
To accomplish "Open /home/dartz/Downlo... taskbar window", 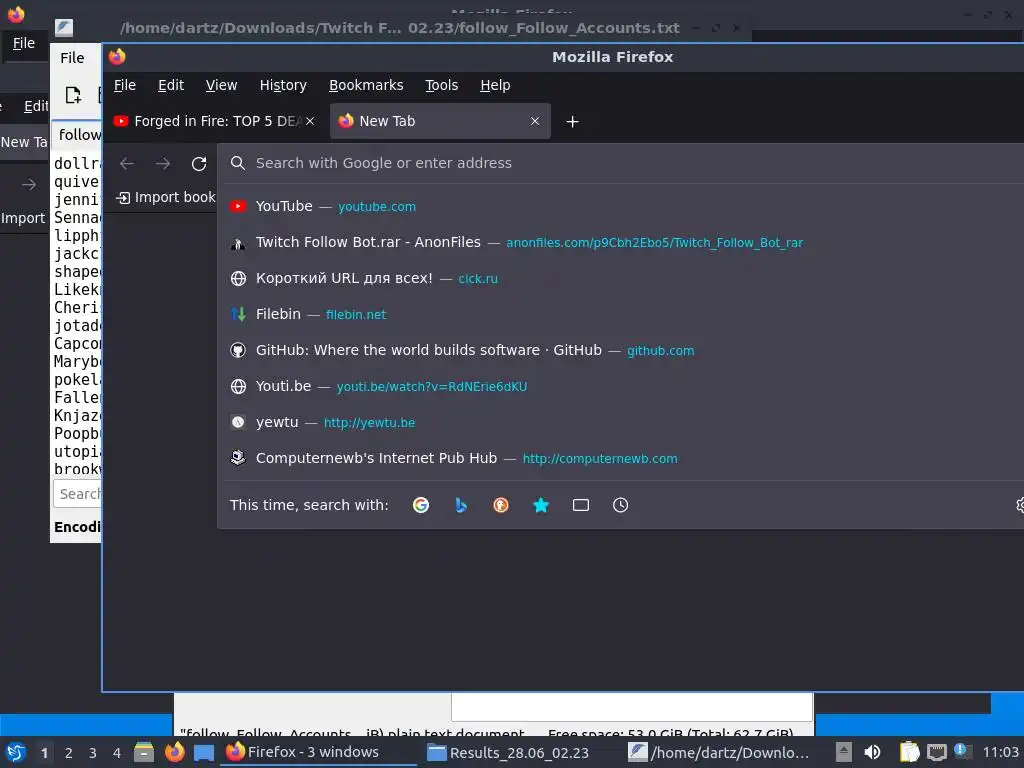I will (x=718, y=752).
